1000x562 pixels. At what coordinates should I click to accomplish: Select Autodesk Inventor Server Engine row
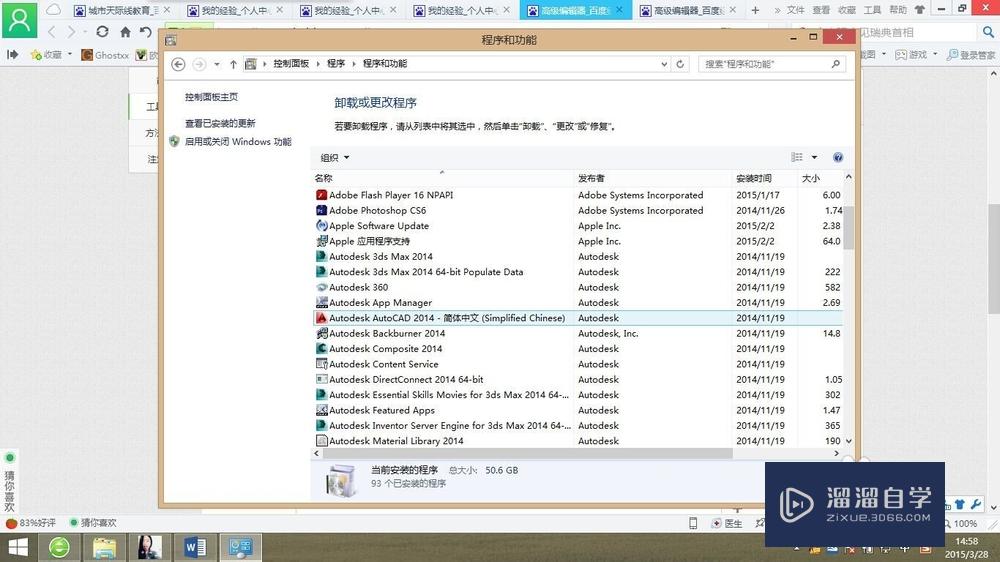(x=578, y=425)
